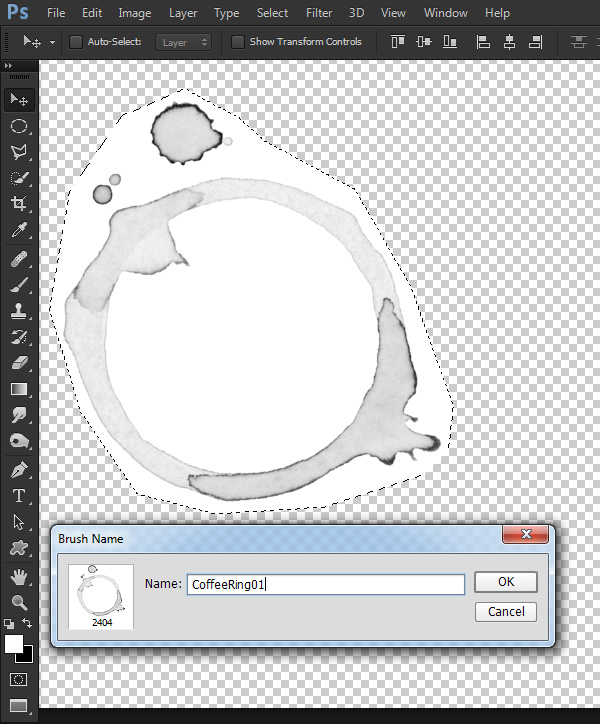600x724 pixels.
Task: Cancel the Brush Name dialog
Action: (x=506, y=612)
